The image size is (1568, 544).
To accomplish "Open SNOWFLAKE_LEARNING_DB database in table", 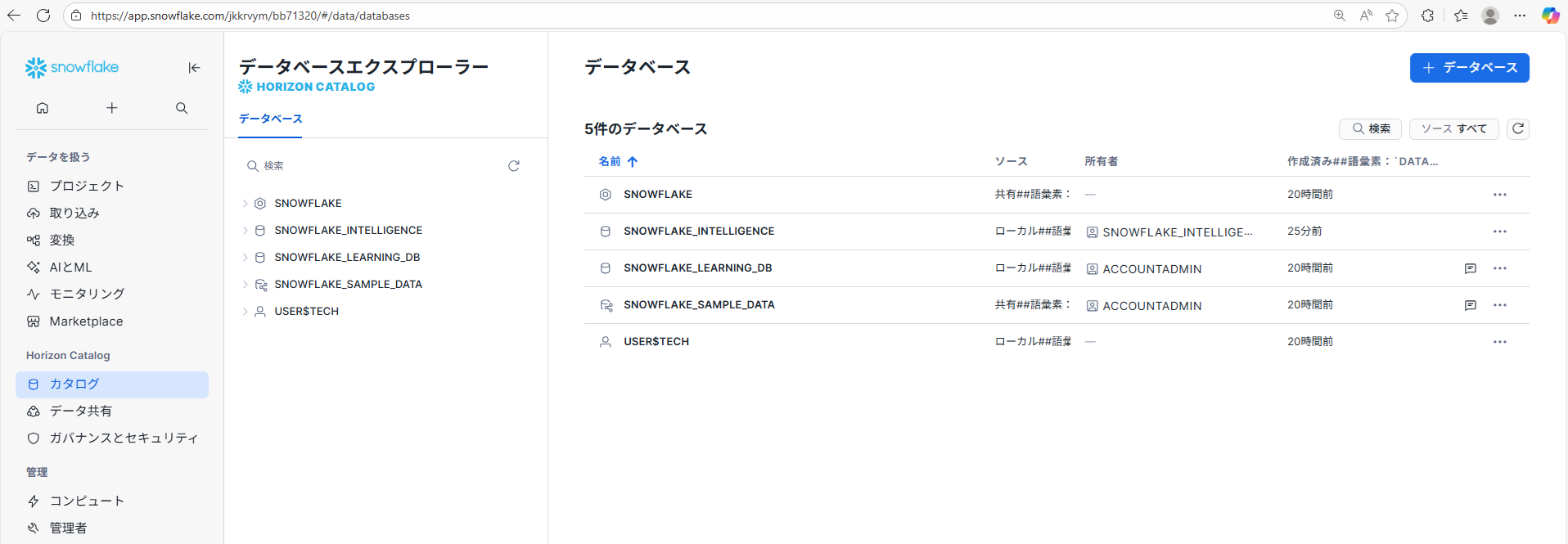I will [x=698, y=268].
